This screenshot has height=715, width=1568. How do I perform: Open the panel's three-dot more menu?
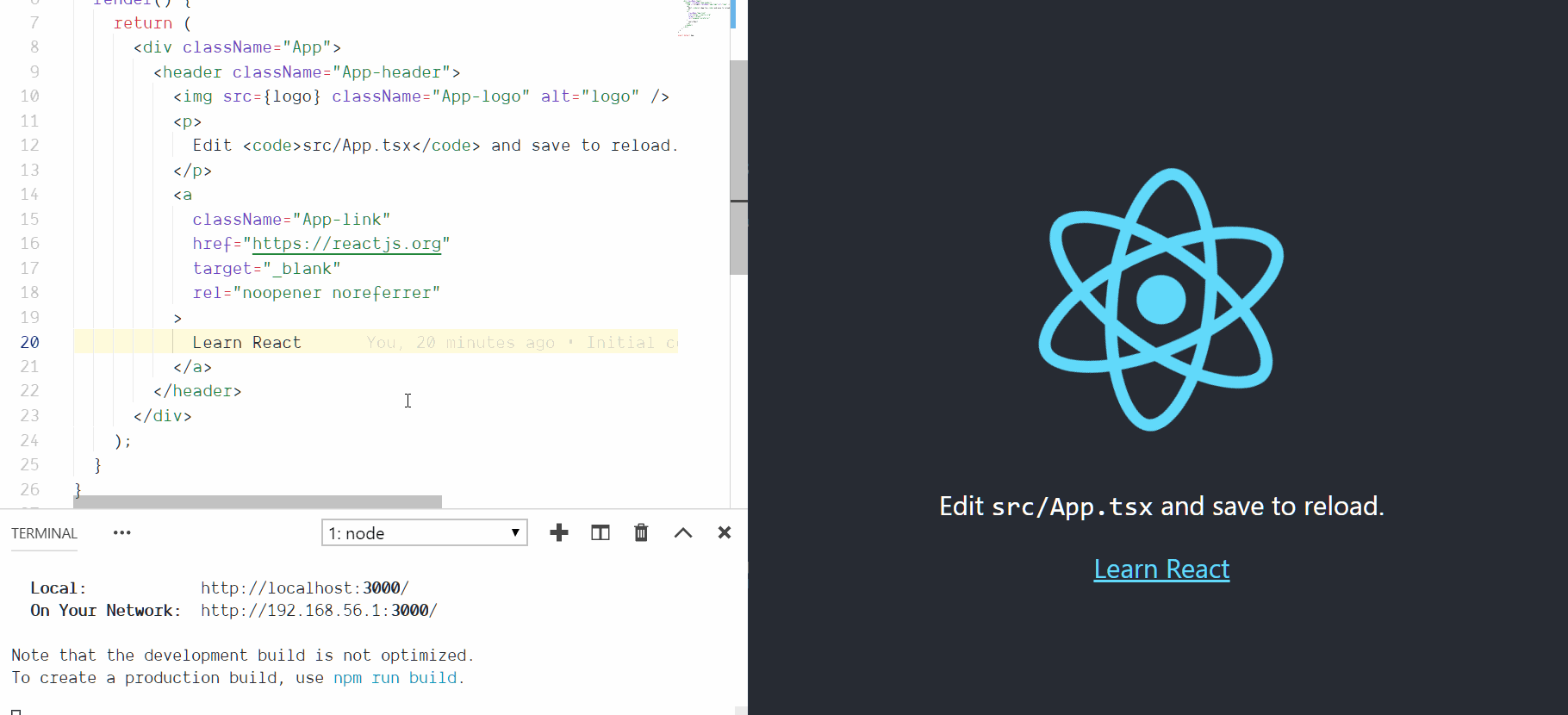(122, 533)
